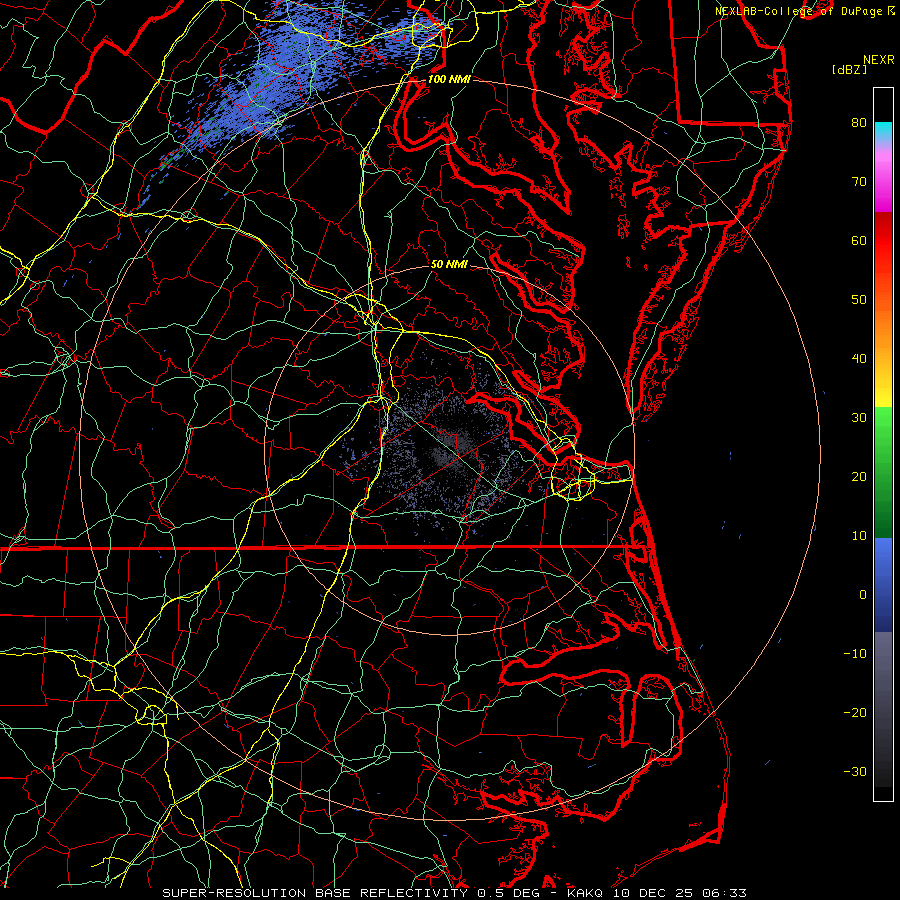
Task: Click the 20 value on the dBZ scale
Action: click(859, 477)
